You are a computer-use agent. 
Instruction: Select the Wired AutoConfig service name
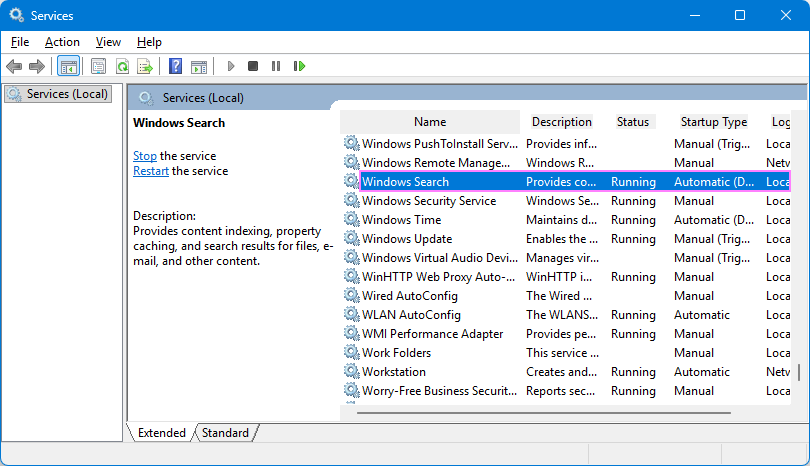pos(410,296)
